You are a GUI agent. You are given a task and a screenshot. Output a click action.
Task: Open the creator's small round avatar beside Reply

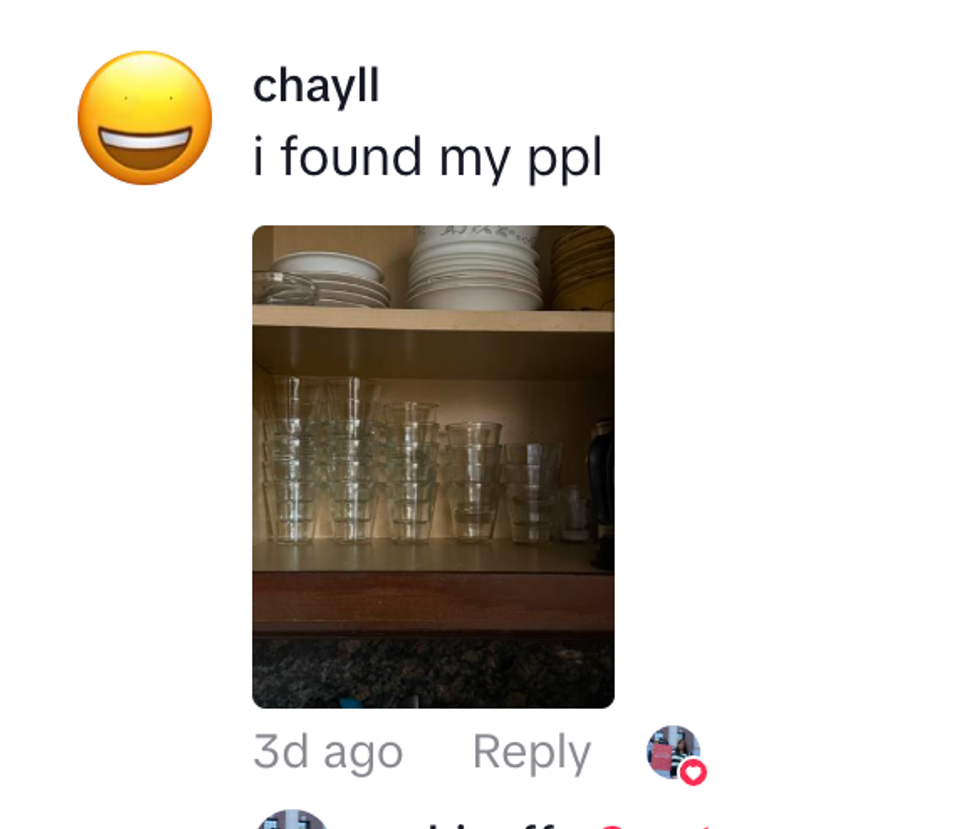[673, 752]
